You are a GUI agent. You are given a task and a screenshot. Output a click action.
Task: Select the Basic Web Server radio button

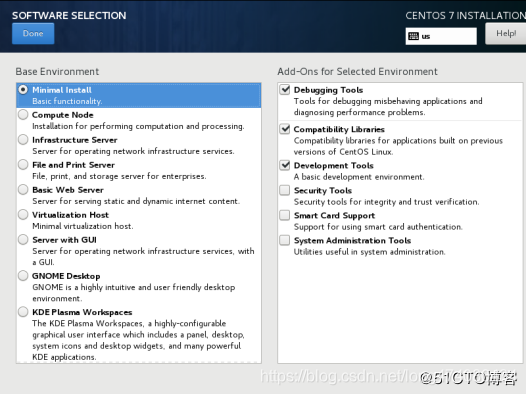23,190
